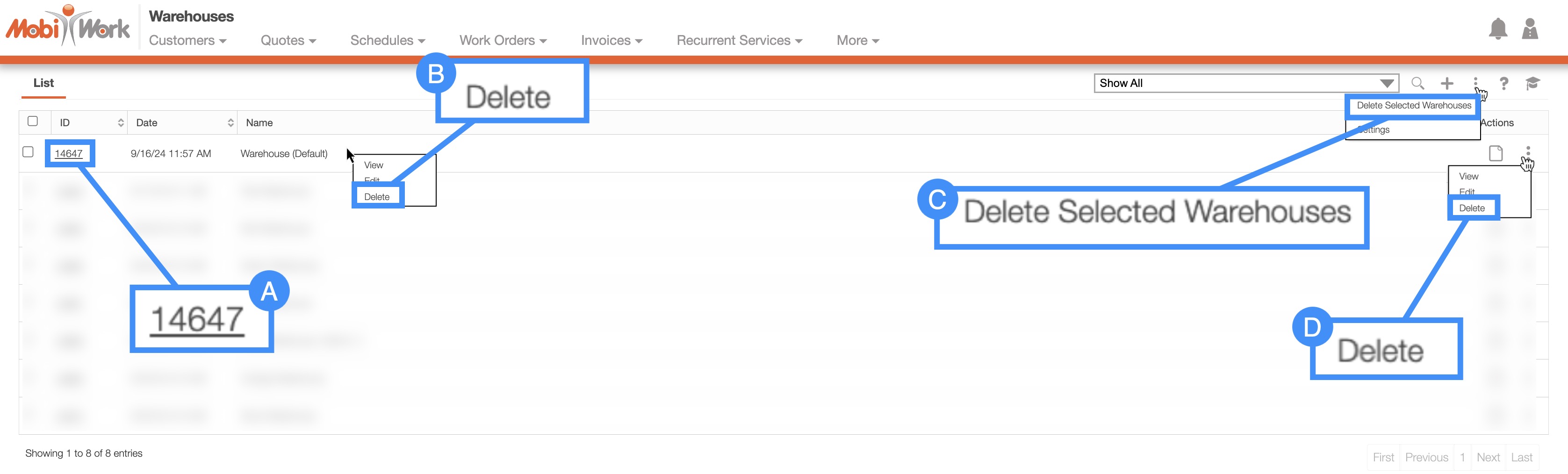Expand the Customers menu
Viewport: 1568px width, 474px height.
pyautogui.click(x=187, y=41)
